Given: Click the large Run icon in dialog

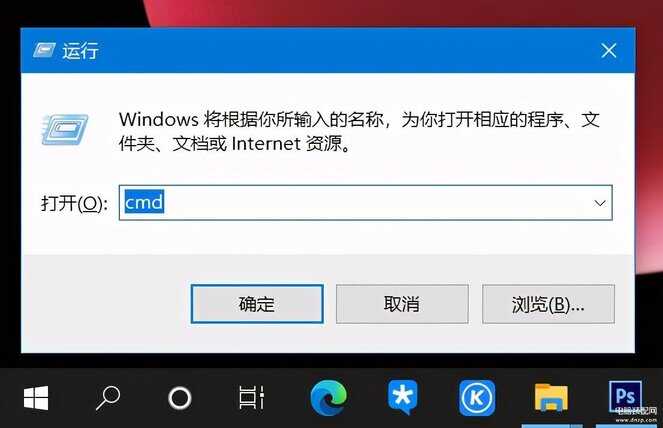Looking at the screenshot, I should (65, 129).
